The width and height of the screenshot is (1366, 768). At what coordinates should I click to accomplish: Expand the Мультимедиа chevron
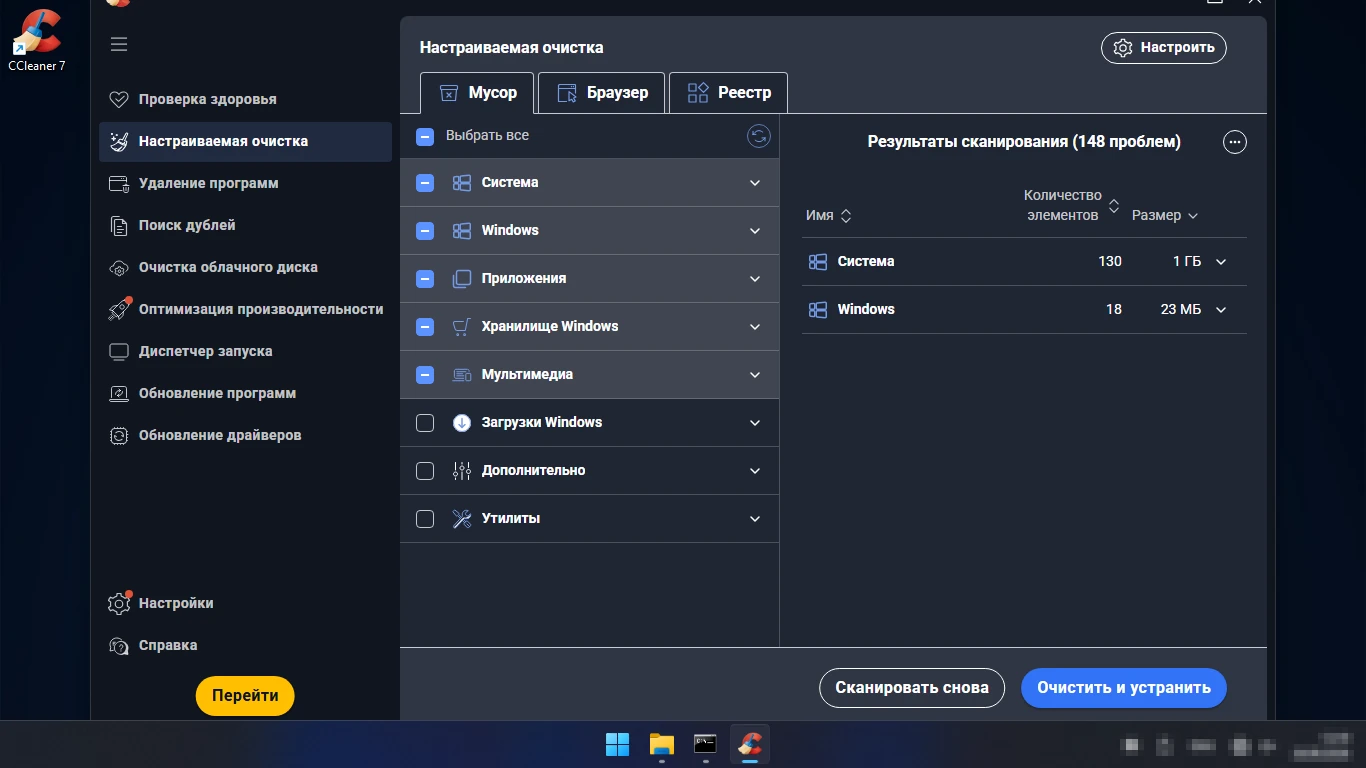click(755, 375)
